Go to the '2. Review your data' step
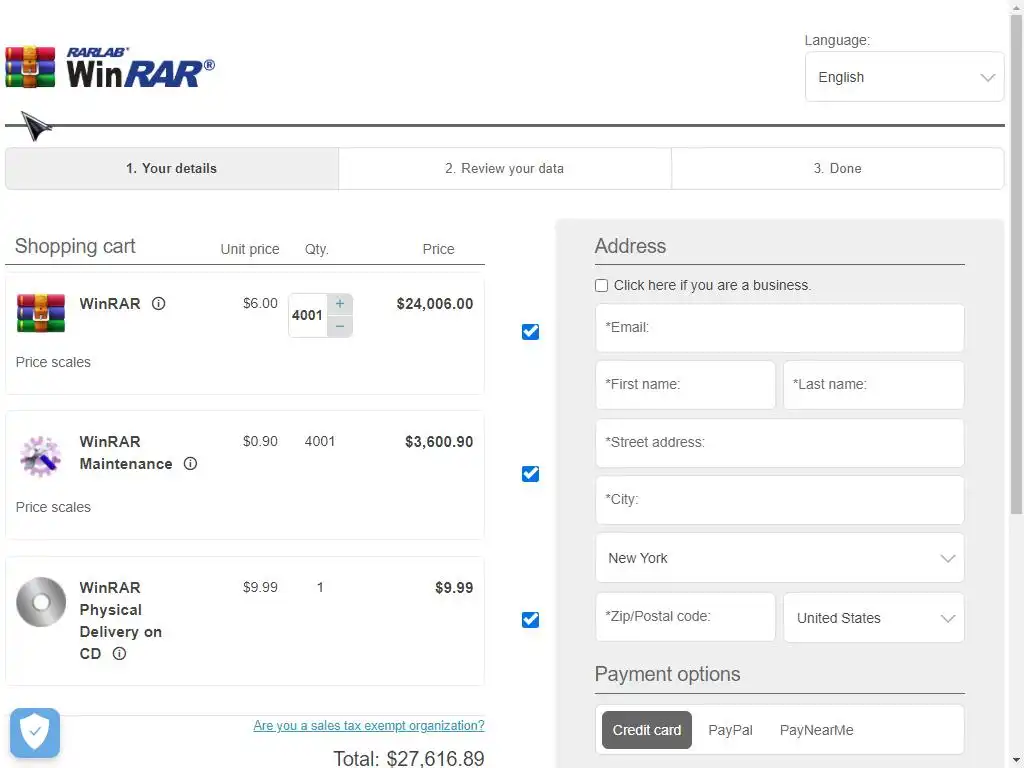The image size is (1024, 768). (505, 168)
